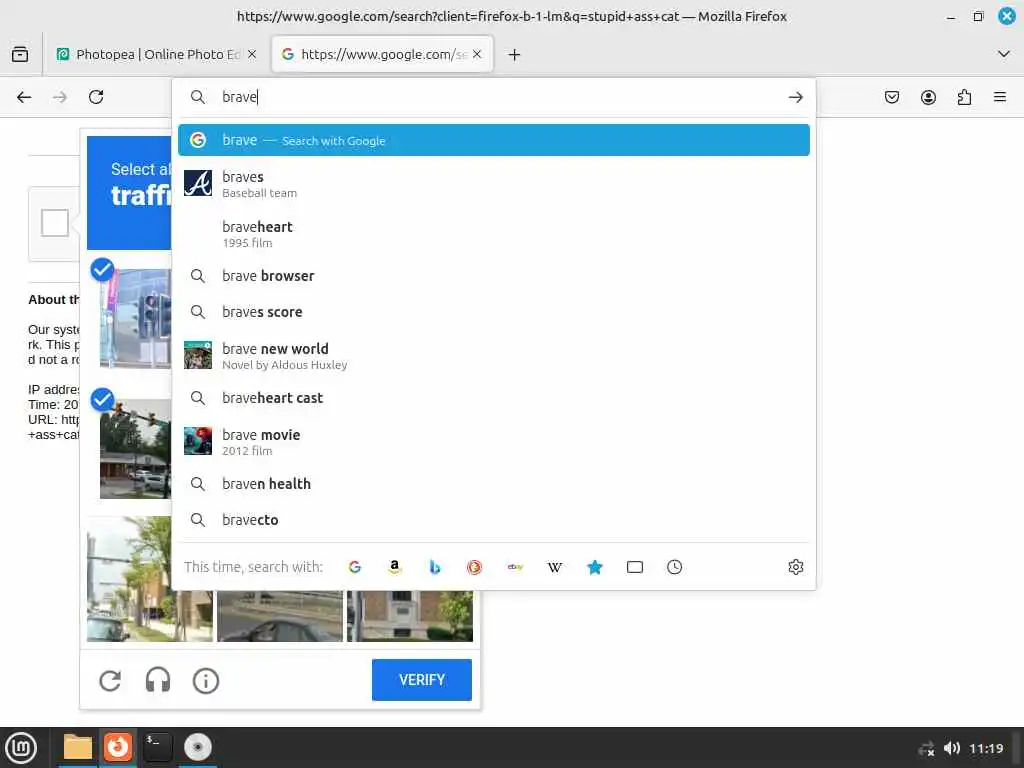1024x768 pixels.
Task: Search in open Tabs using the tab icon
Action: tap(635, 567)
